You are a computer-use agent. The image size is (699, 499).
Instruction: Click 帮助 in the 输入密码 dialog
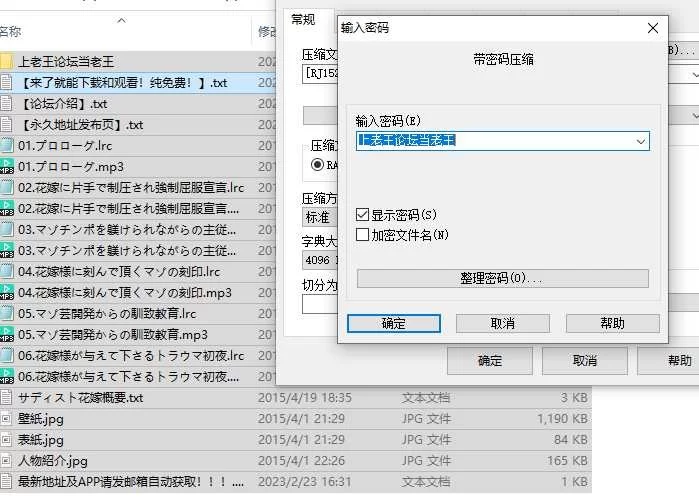(613, 323)
